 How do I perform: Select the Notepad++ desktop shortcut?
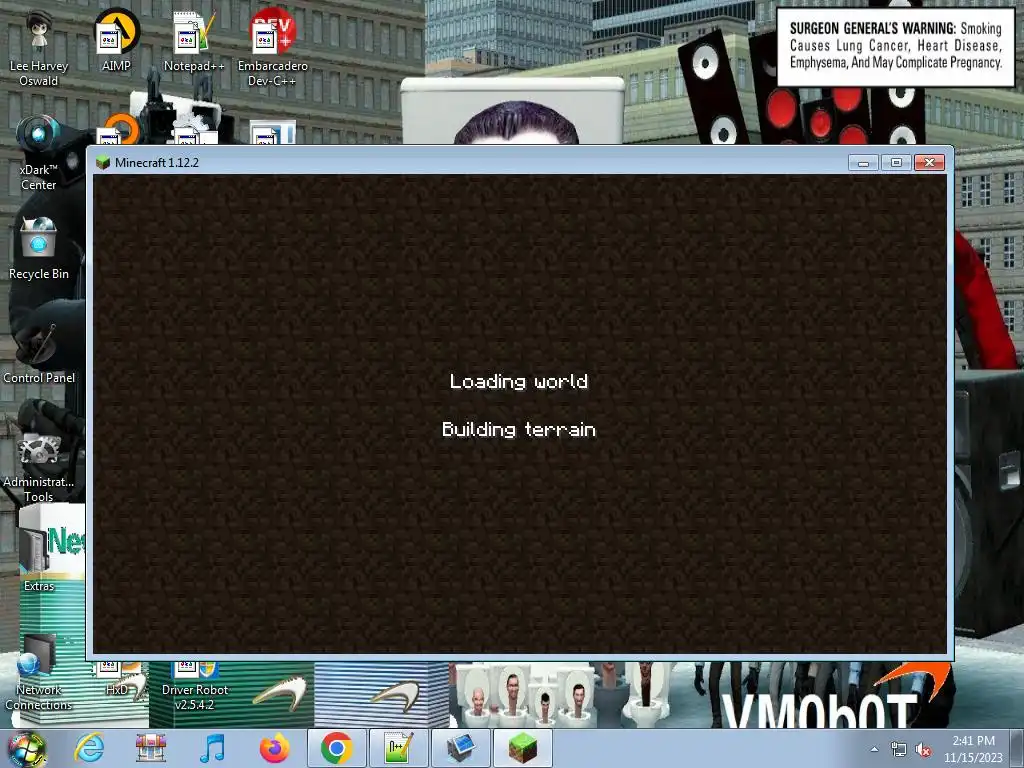(194, 40)
